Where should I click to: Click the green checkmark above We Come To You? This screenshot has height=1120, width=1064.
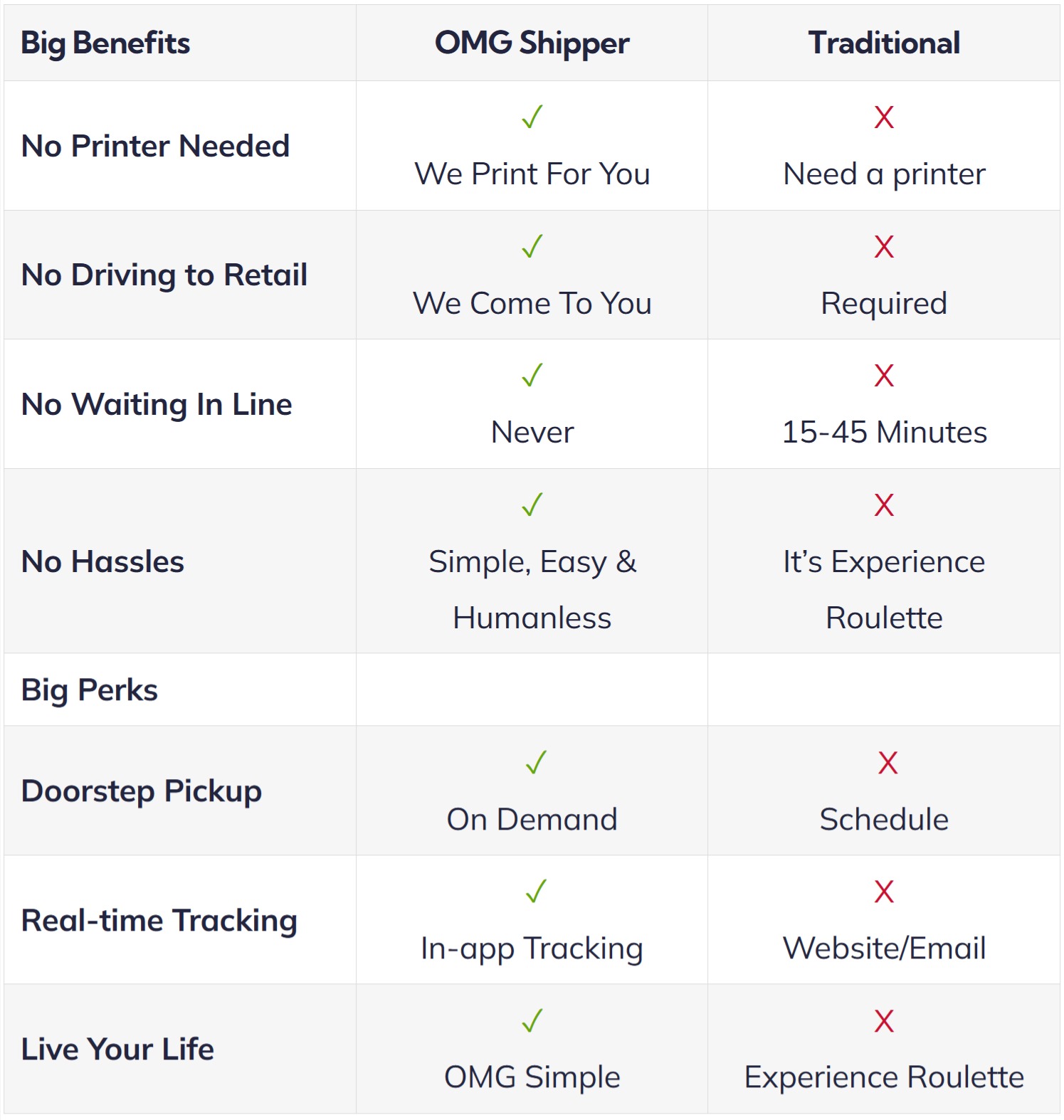pyautogui.click(x=532, y=247)
